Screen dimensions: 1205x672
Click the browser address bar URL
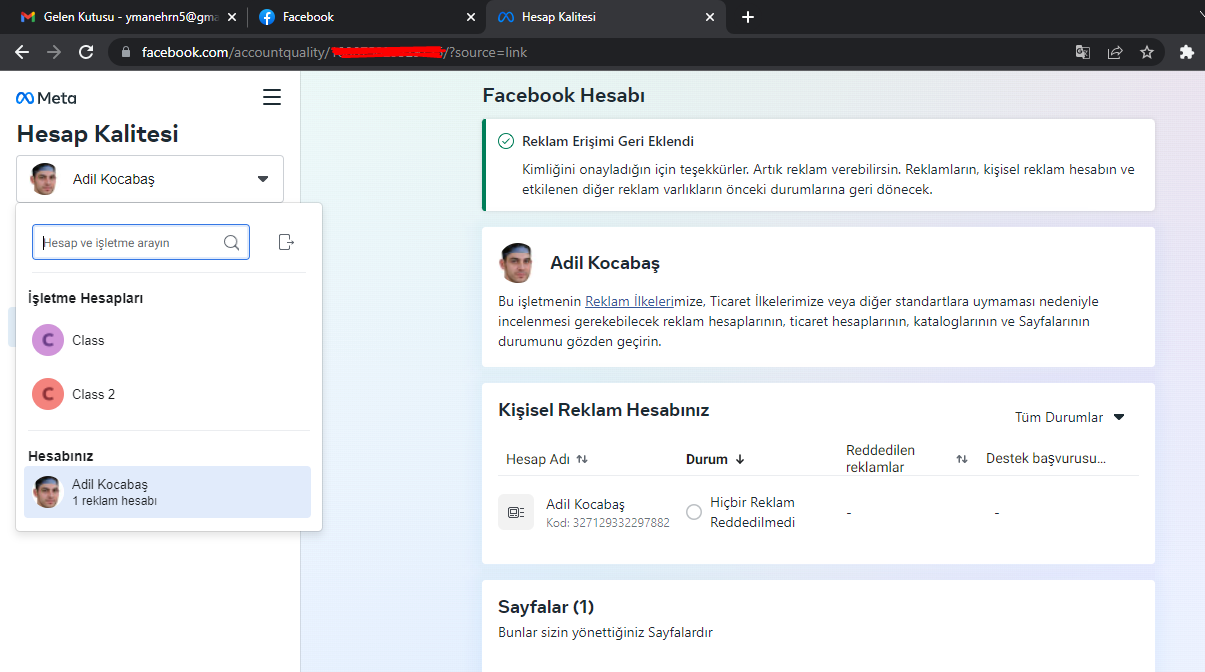click(x=335, y=52)
